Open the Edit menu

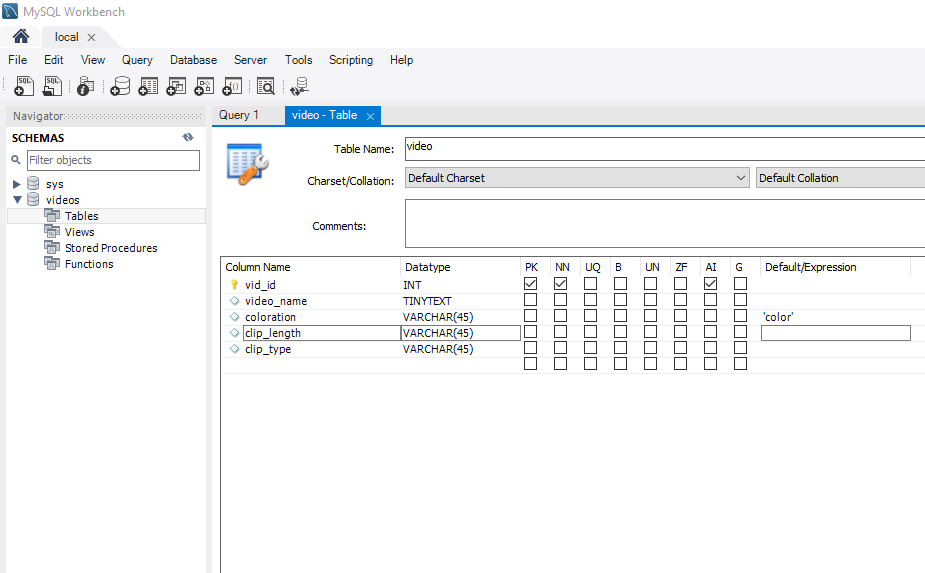coord(53,60)
